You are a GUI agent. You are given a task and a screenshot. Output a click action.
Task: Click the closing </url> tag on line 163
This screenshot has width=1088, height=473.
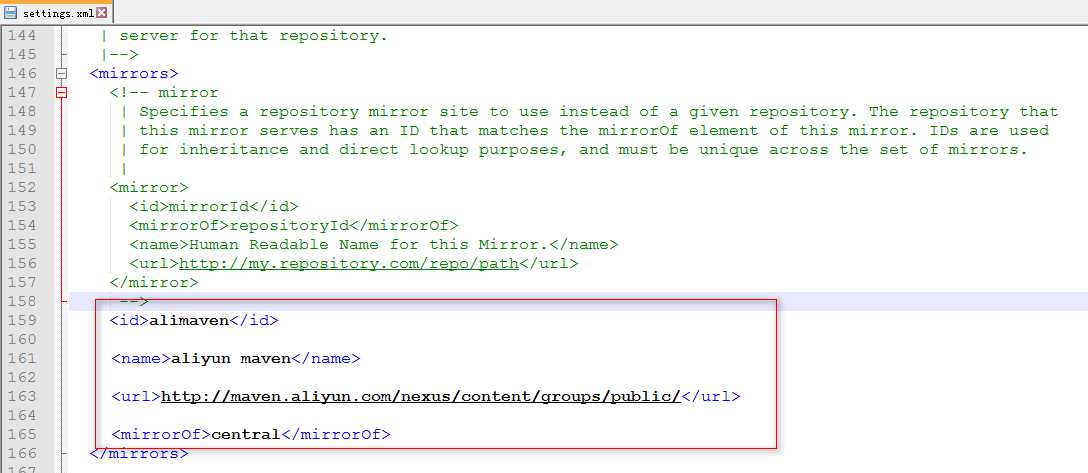coord(711,397)
